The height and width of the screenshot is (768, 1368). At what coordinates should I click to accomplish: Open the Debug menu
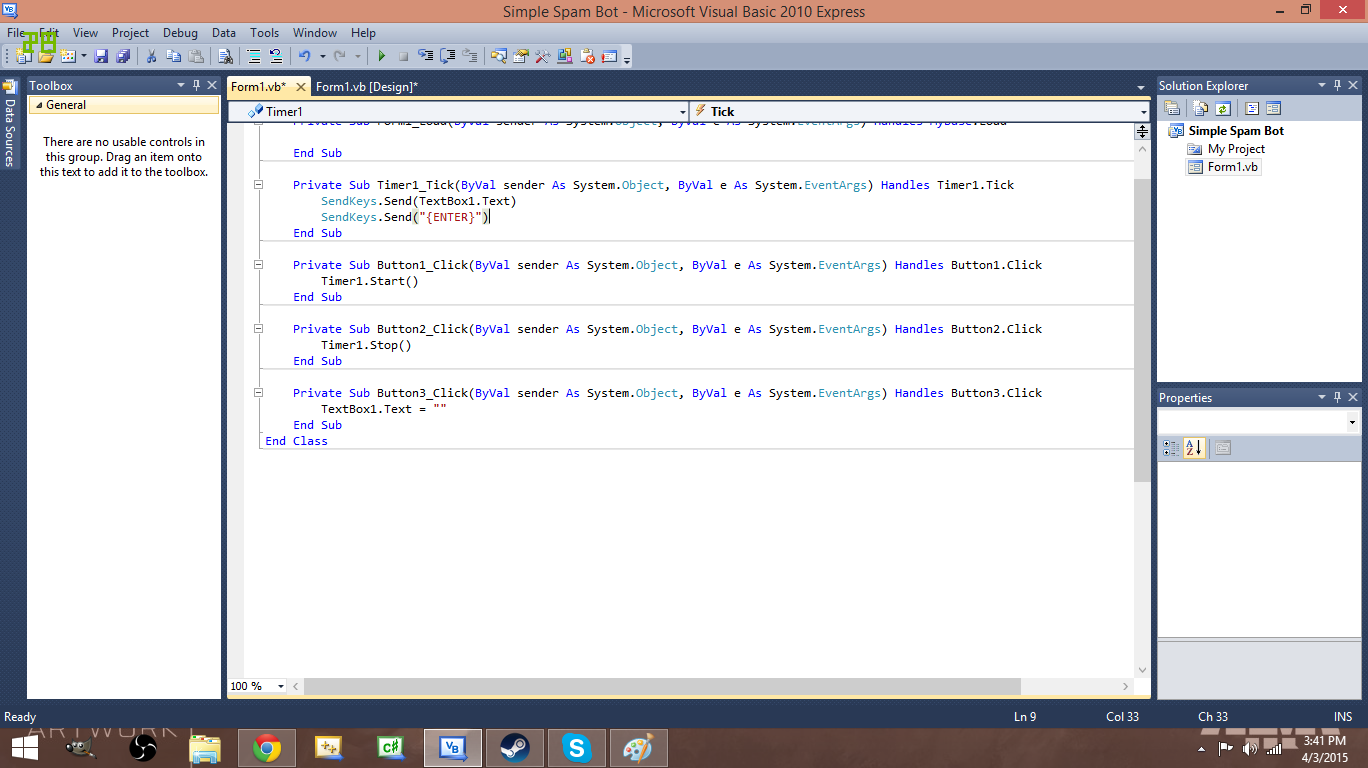coord(180,33)
